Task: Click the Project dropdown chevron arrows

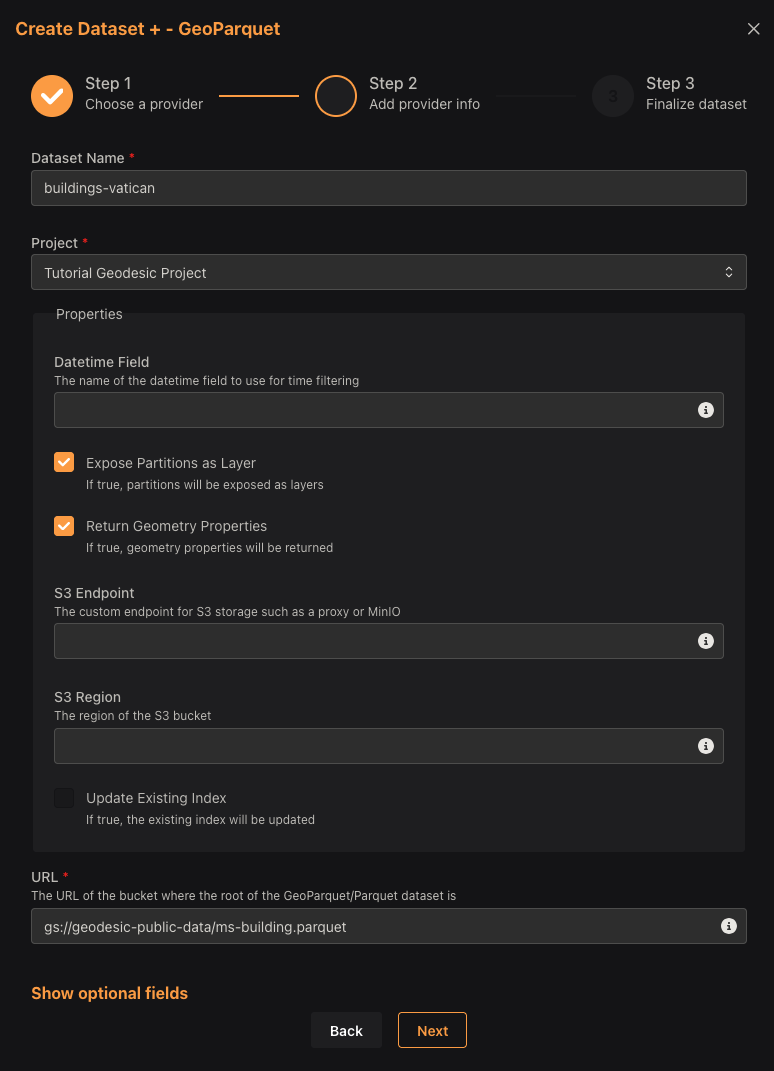Action: (x=729, y=273)
